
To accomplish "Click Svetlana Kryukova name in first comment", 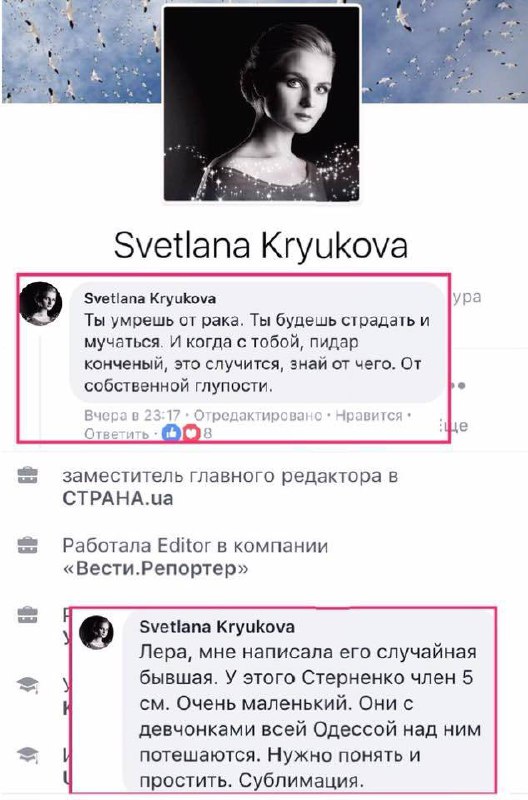I will (150, 298).
